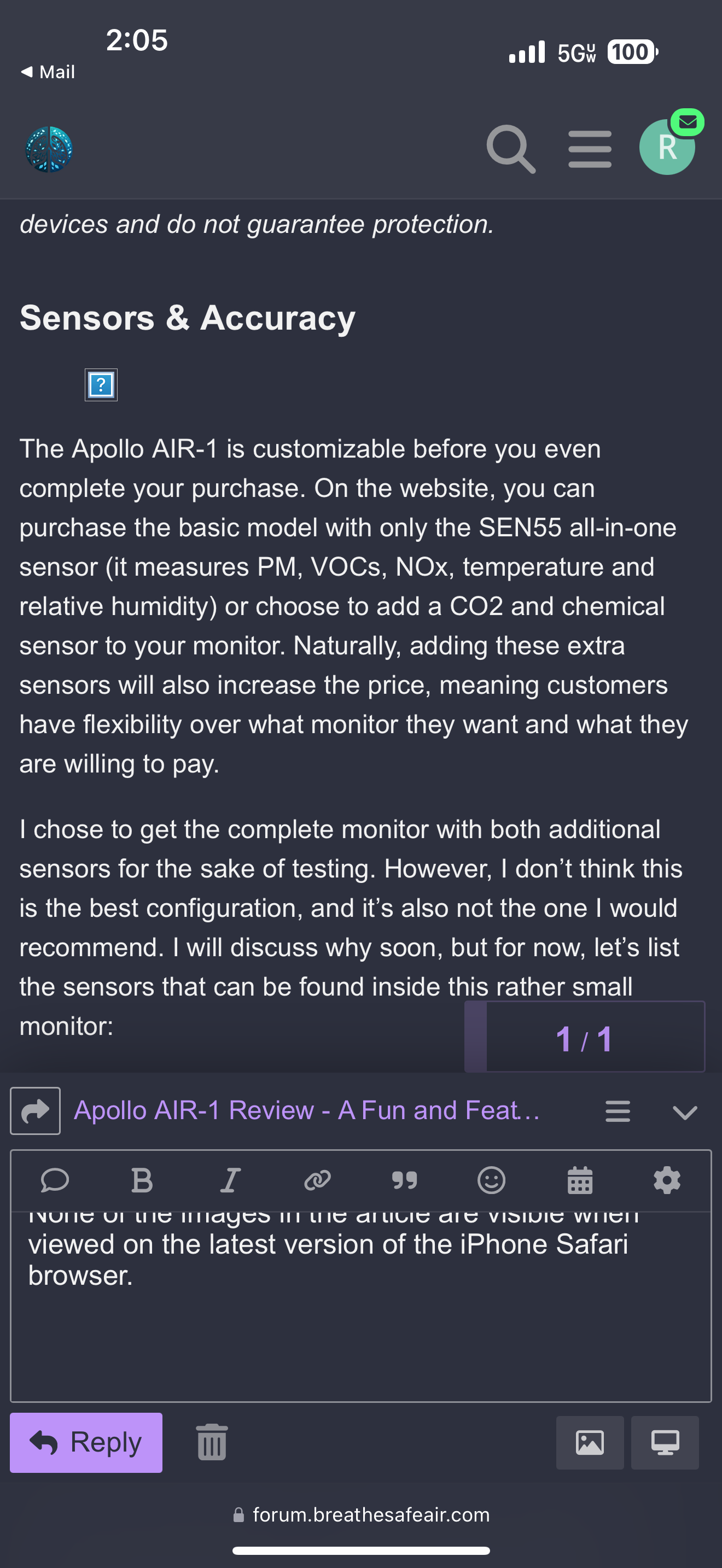
Task: Insert a hyperlink in the composer
Action: (317, 1180)
